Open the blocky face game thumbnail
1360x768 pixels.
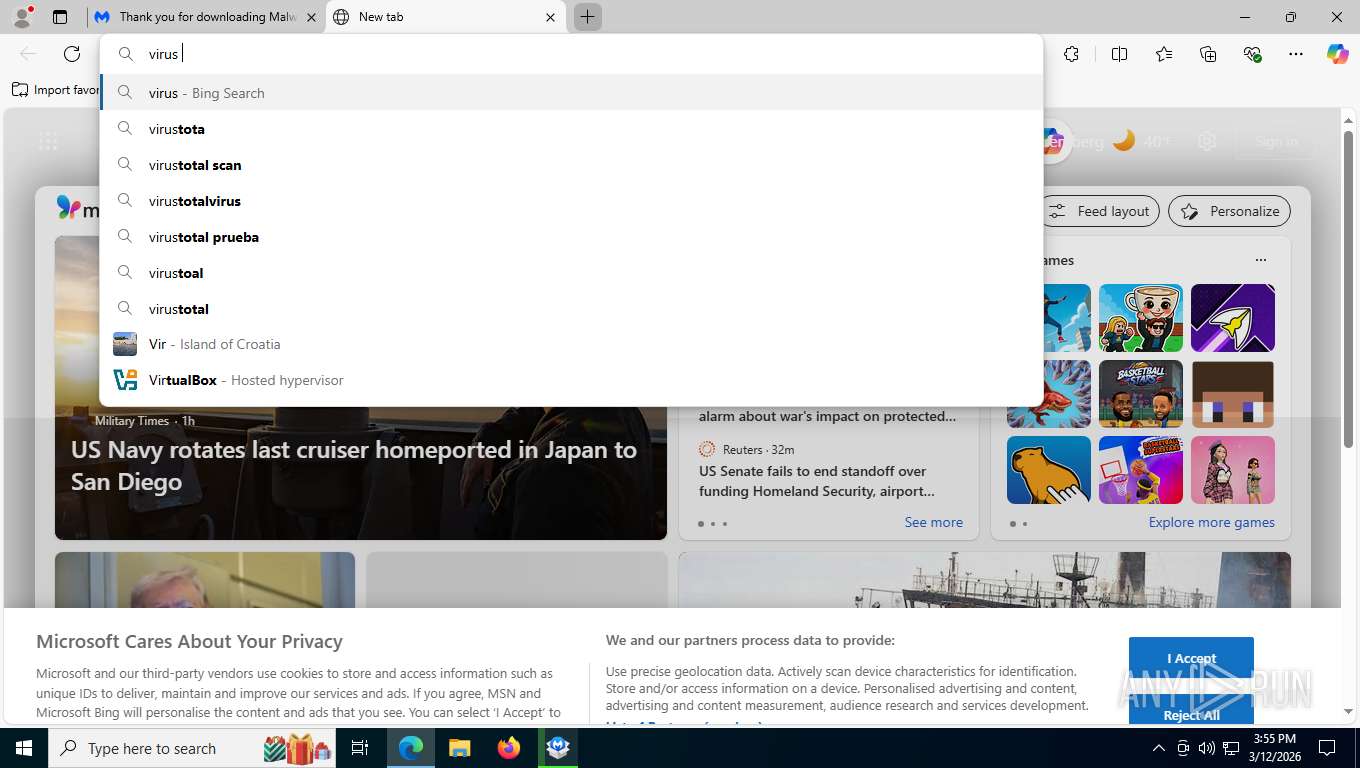(x=1233, y=394)
